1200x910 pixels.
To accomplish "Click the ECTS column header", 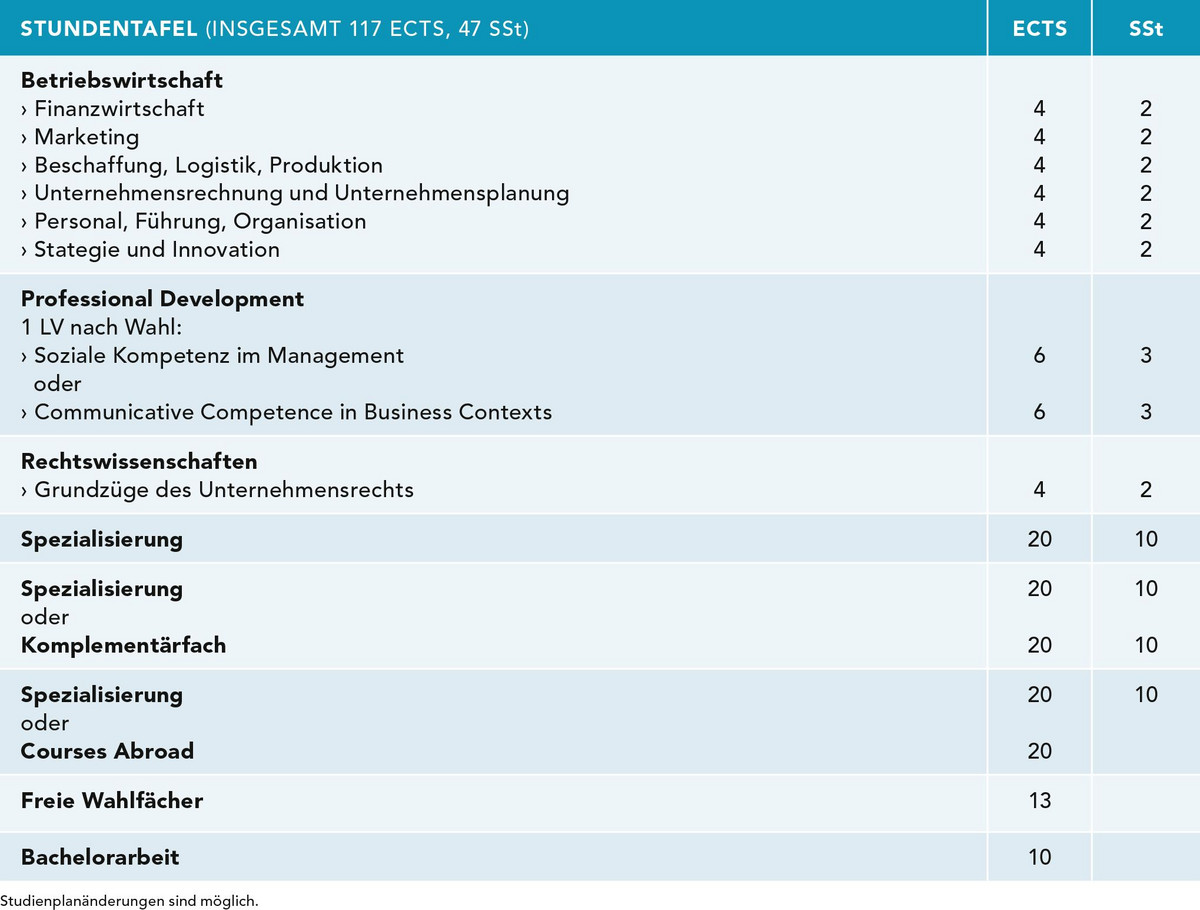I will click(1039, 28).
